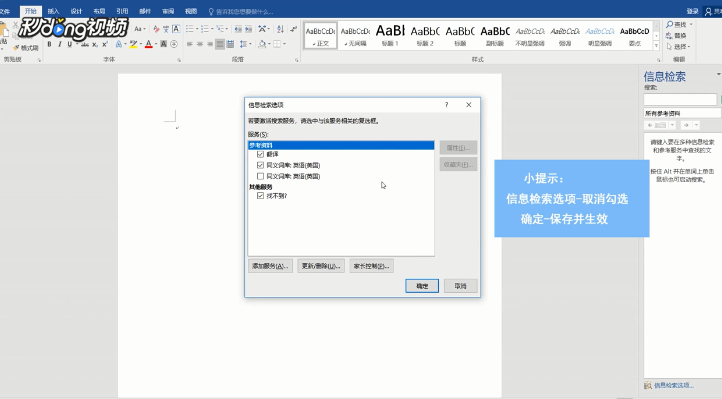
Task: Open the numbering list dropdown
Action: 212,29
